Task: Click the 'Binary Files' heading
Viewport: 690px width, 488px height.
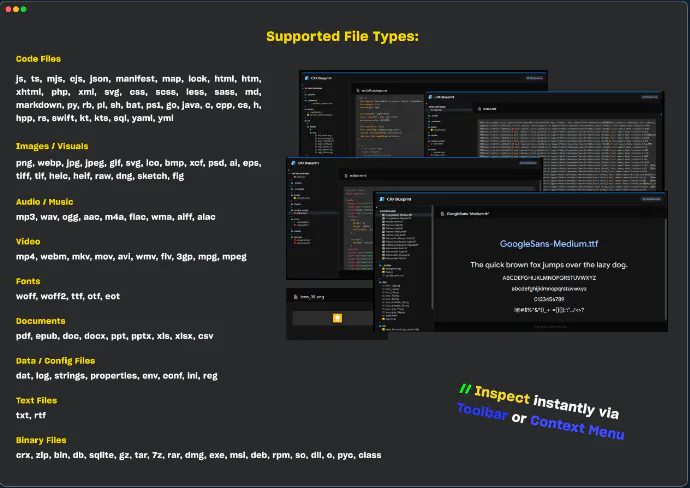Action: 41,440
